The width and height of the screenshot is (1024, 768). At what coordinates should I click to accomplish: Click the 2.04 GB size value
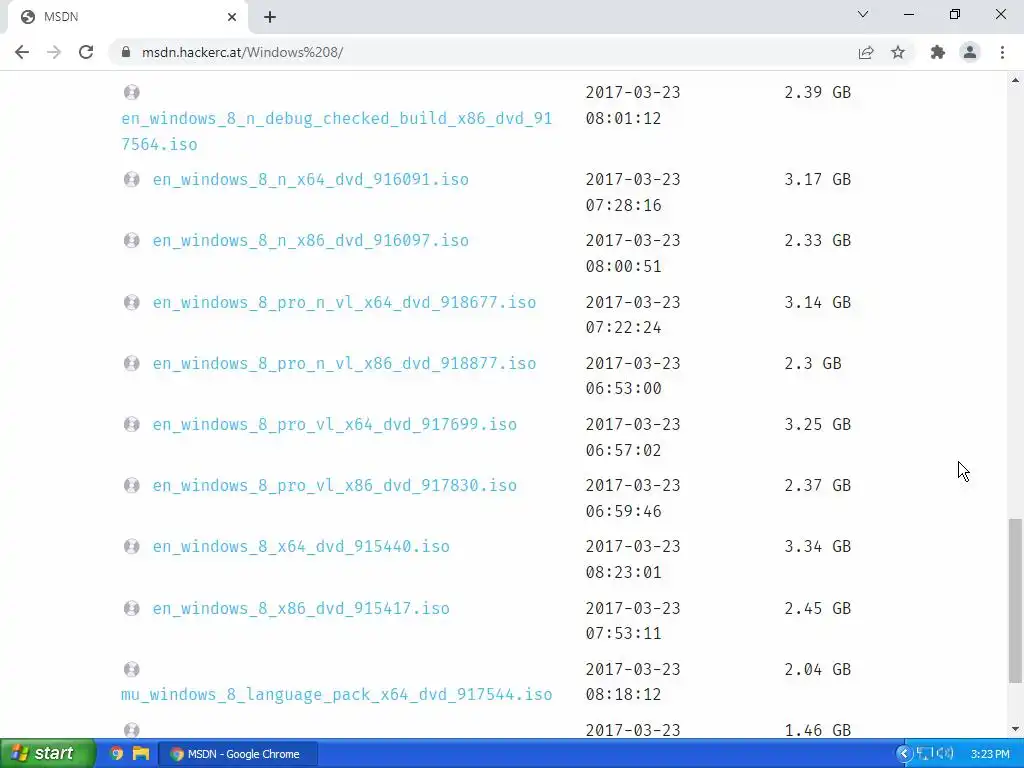(x=818, y=669)
